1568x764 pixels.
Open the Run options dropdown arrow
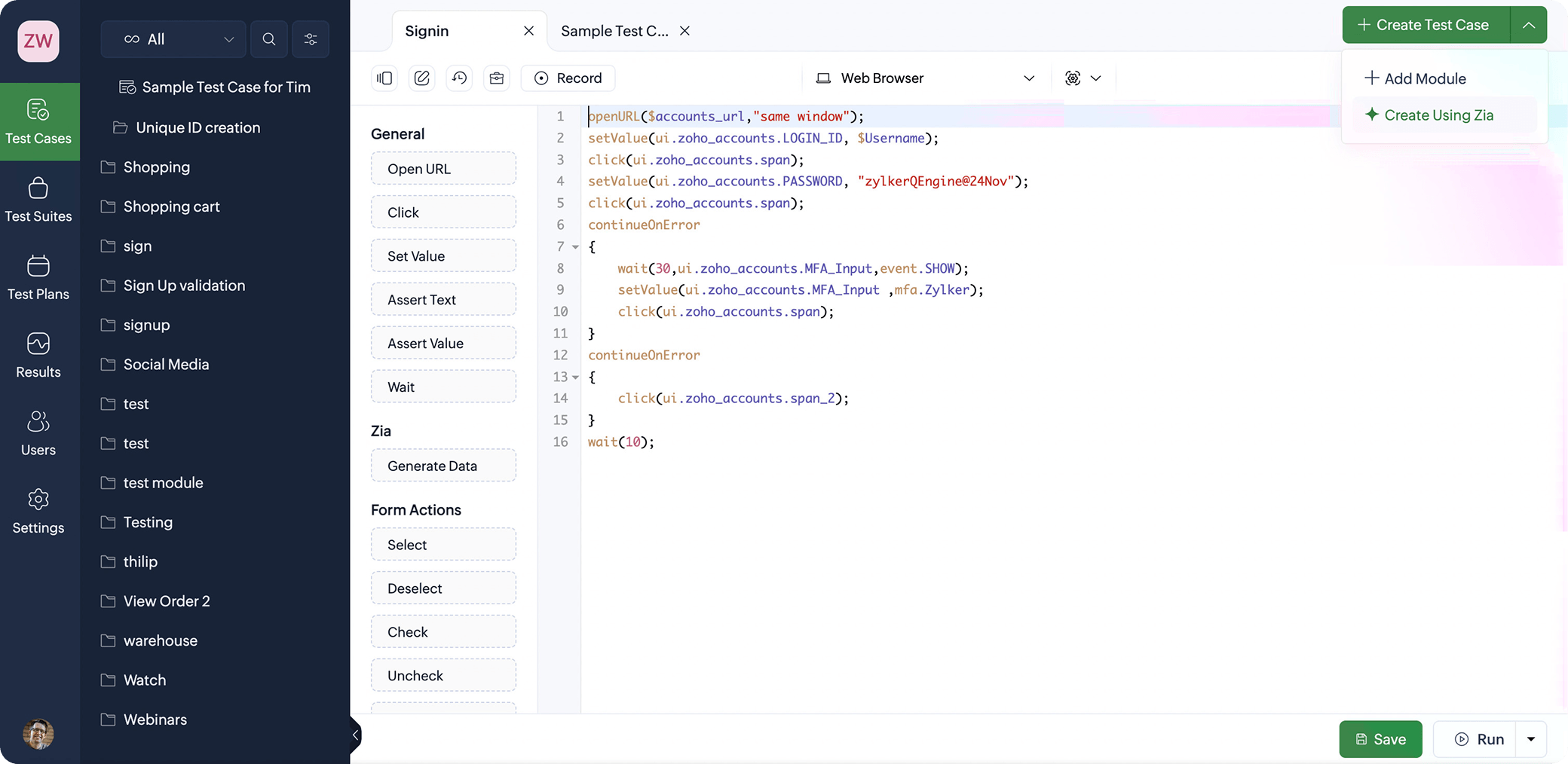point(1531,739)
